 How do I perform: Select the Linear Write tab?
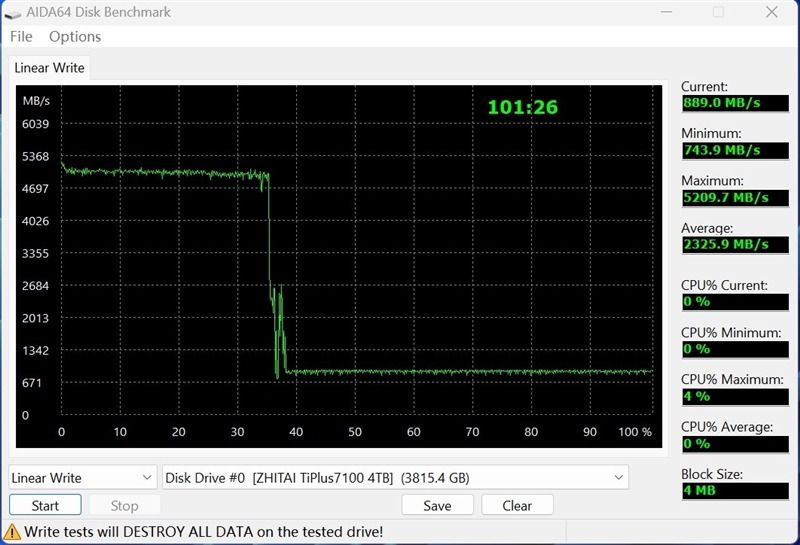pos(49,68)
